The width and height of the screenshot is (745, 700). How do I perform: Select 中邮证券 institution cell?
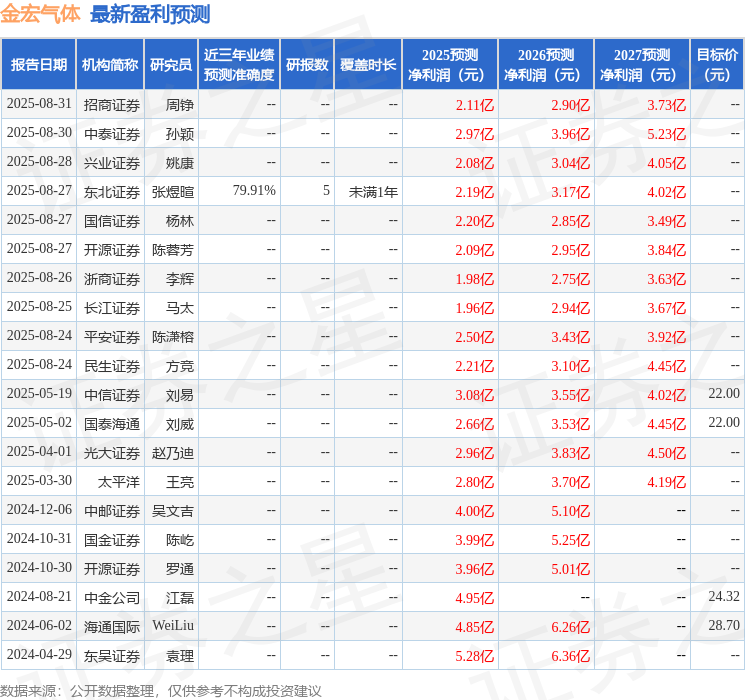point(112,511)
